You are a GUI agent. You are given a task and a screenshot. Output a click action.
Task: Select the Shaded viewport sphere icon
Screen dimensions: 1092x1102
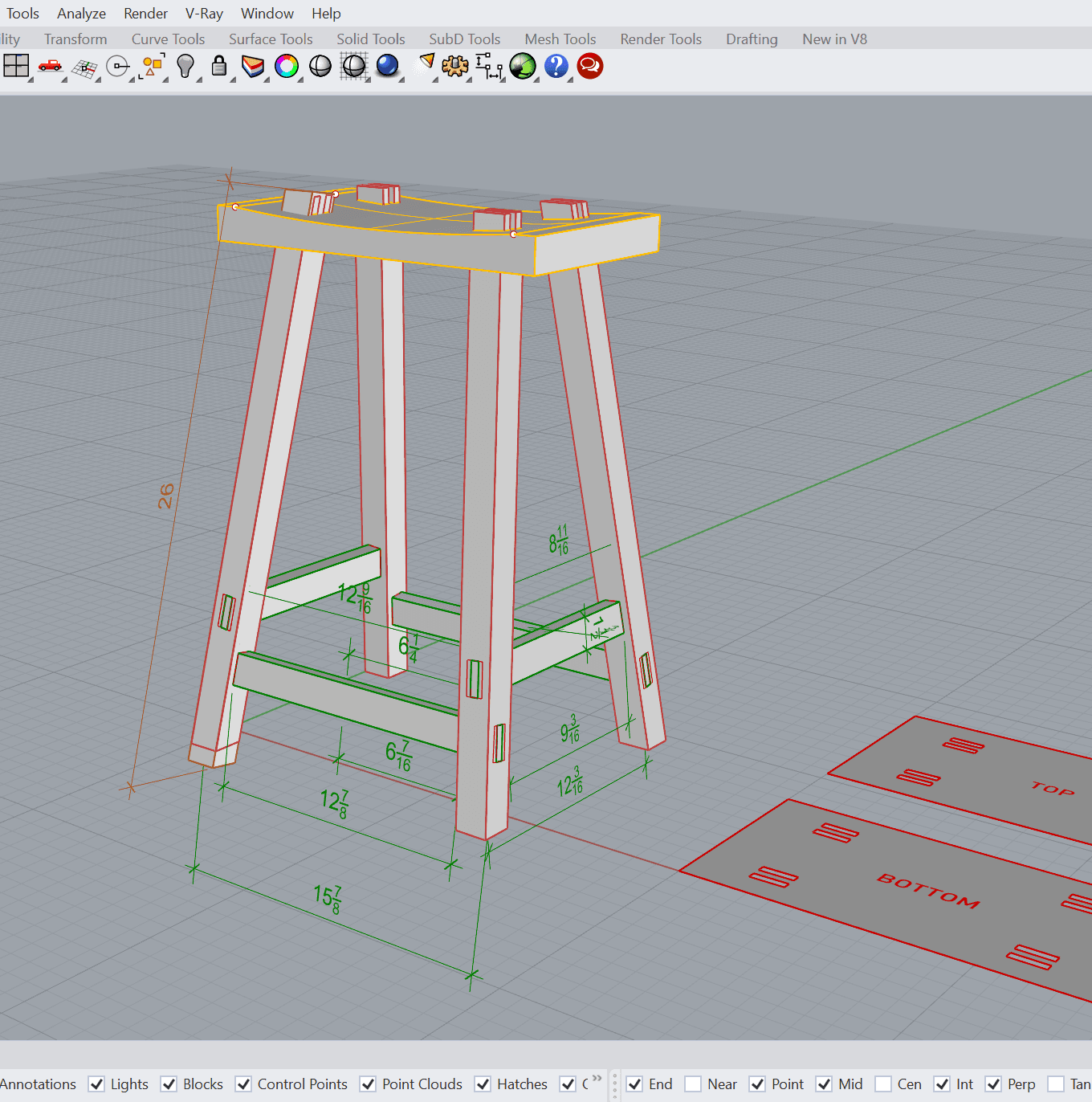[320, 66]
